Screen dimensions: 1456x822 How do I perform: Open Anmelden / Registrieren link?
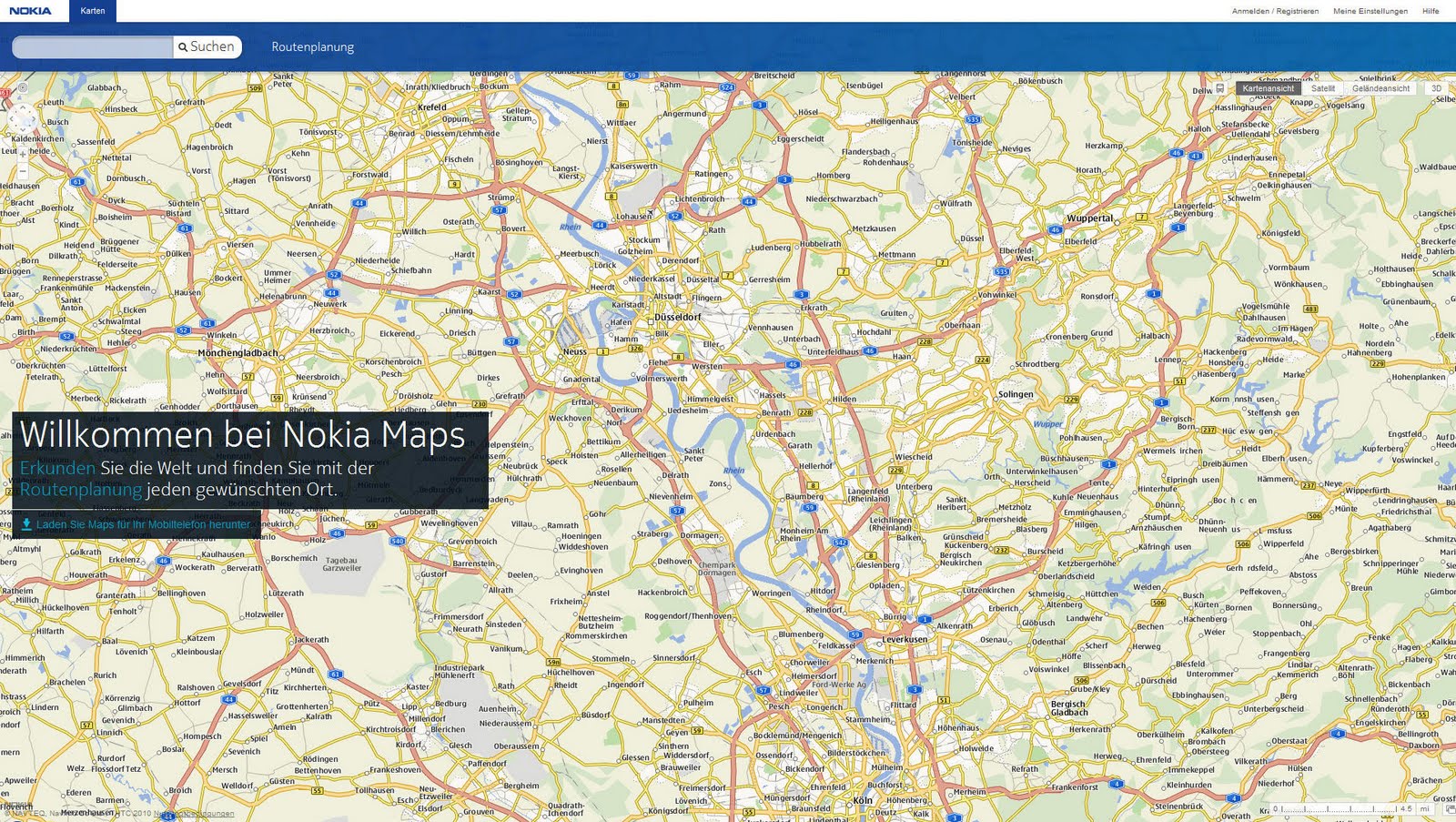(x=1275, y=11)
